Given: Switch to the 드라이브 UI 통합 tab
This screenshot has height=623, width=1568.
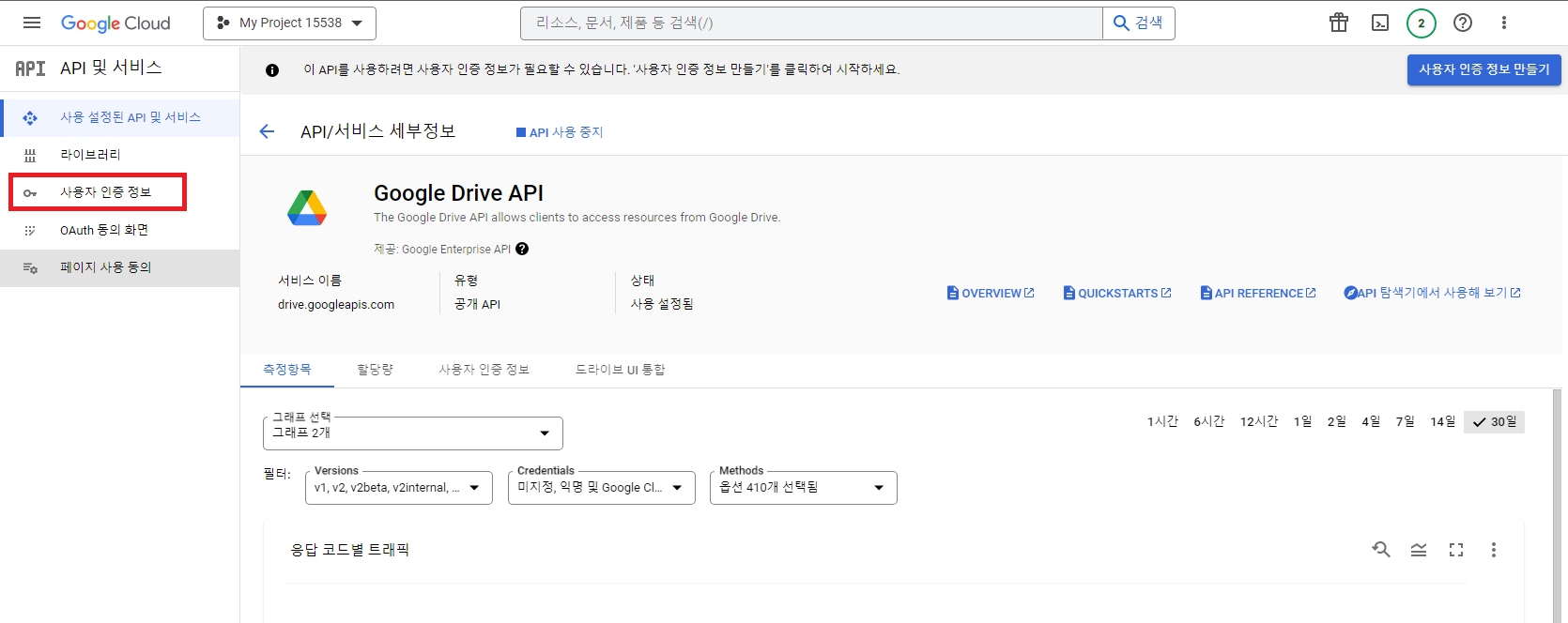Looking at the screenshot, I should [620, 370].
